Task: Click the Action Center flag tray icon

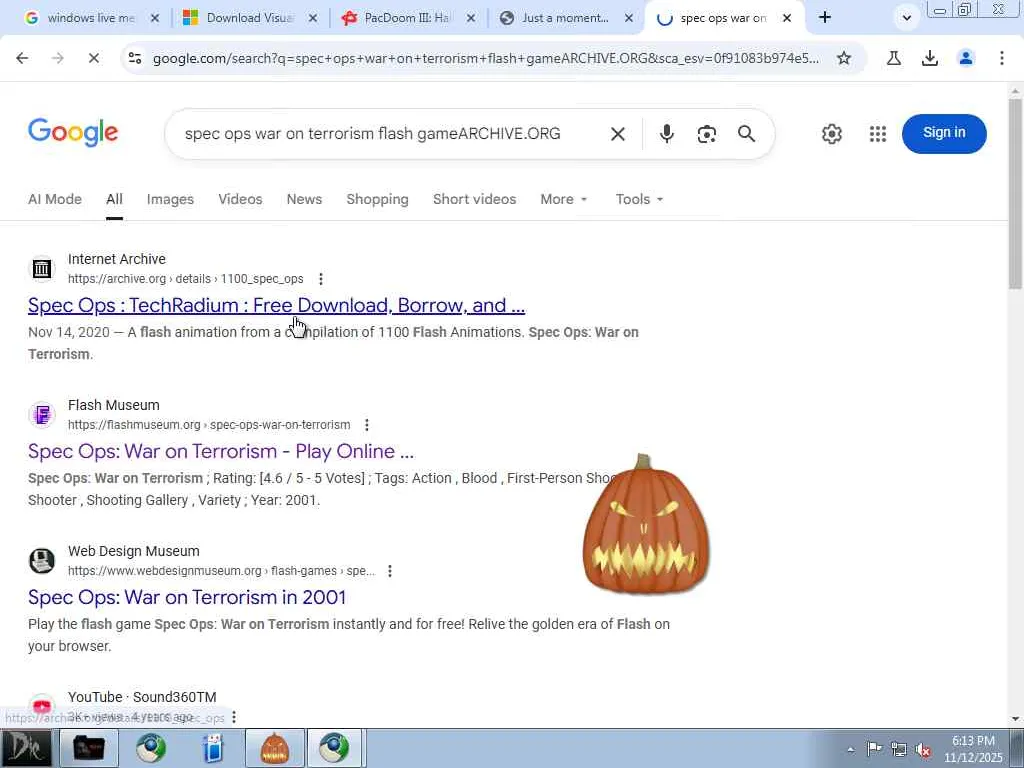Action: 874,749
